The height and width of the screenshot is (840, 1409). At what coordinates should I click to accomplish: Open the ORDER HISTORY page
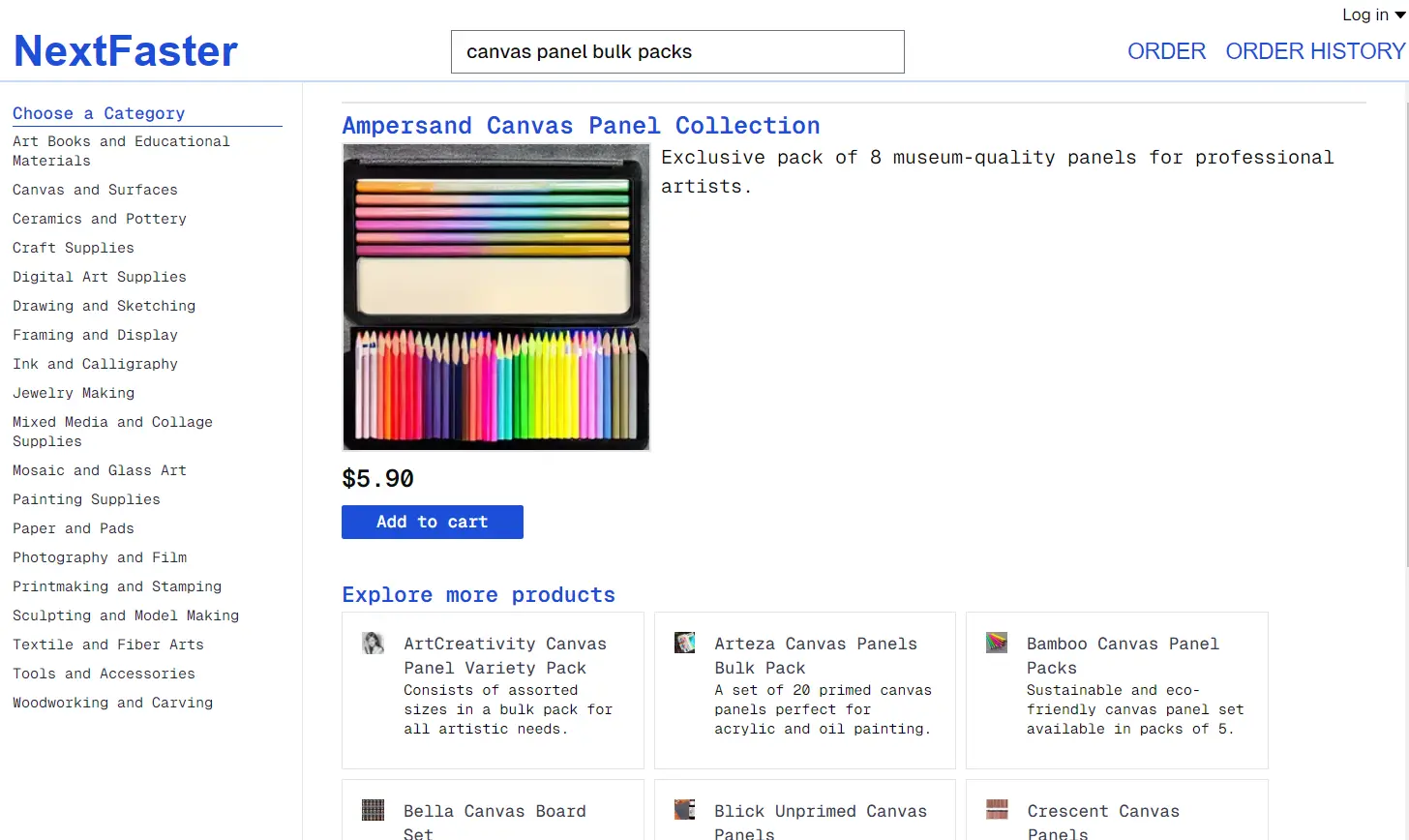1315,50
